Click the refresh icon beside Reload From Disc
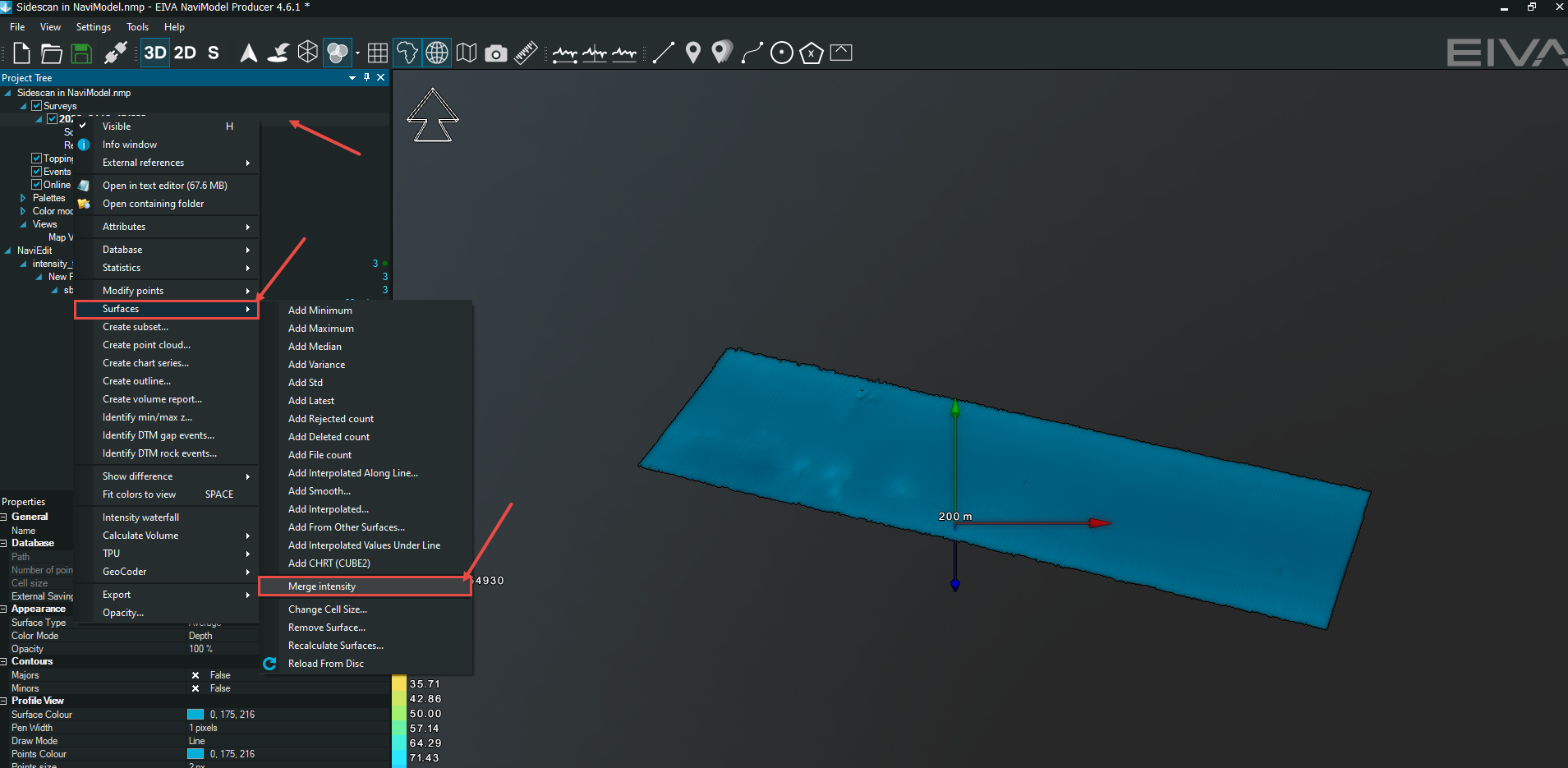 (x=269, y=664)
